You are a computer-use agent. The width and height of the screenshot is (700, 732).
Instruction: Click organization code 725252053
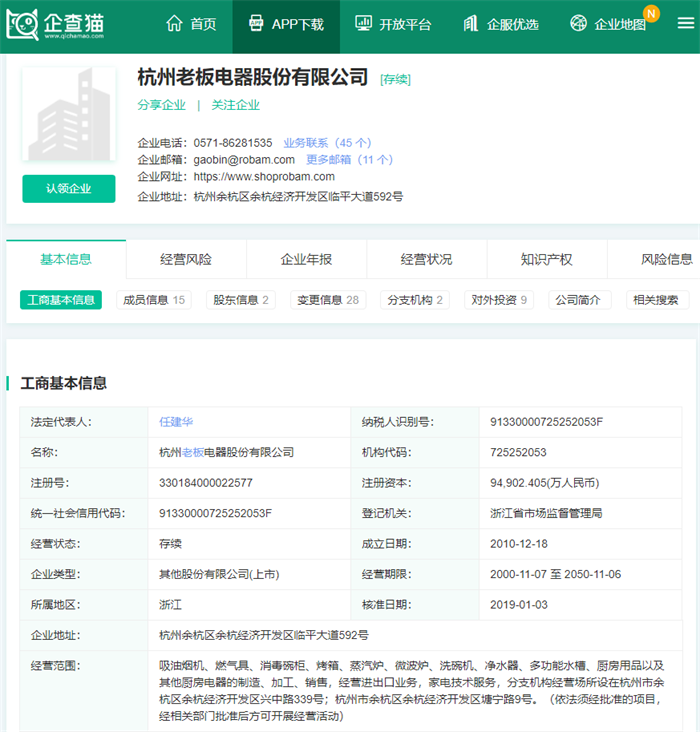click(518, 452)
